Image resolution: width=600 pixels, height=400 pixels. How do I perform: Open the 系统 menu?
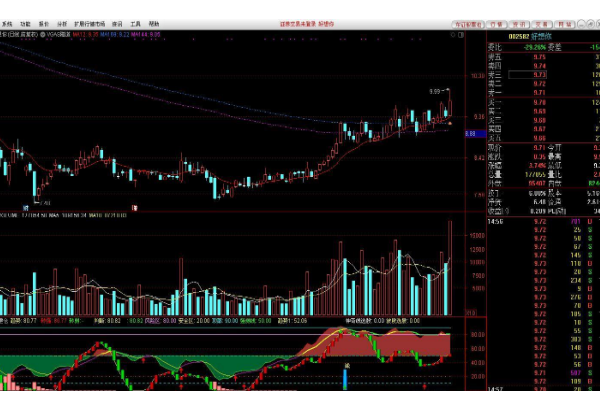tap(7, 24)
